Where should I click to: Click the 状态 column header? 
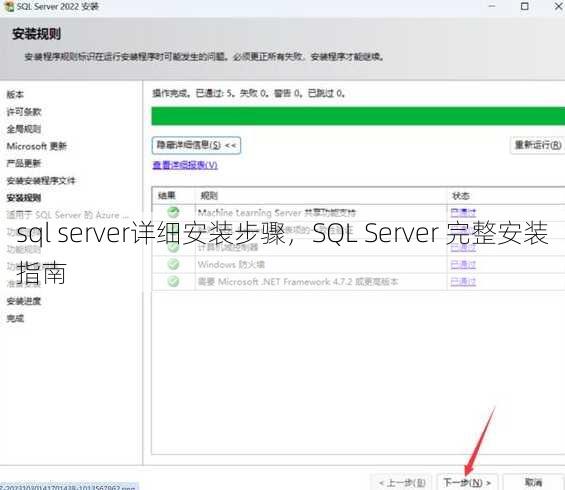[x=461, y=196]
